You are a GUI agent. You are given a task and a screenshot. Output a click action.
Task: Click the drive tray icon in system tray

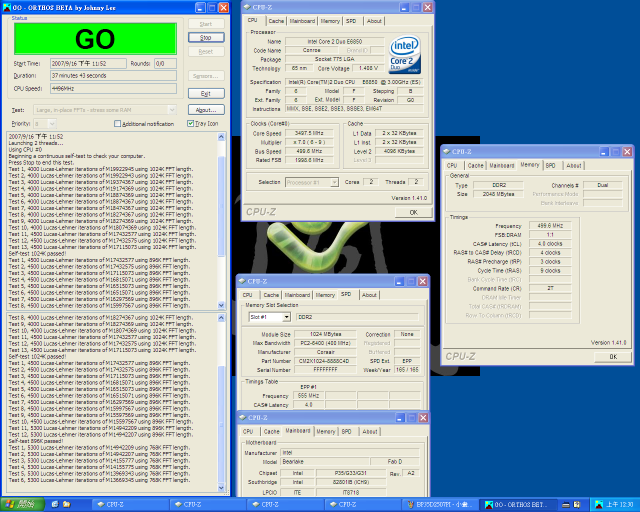point(565,505)
